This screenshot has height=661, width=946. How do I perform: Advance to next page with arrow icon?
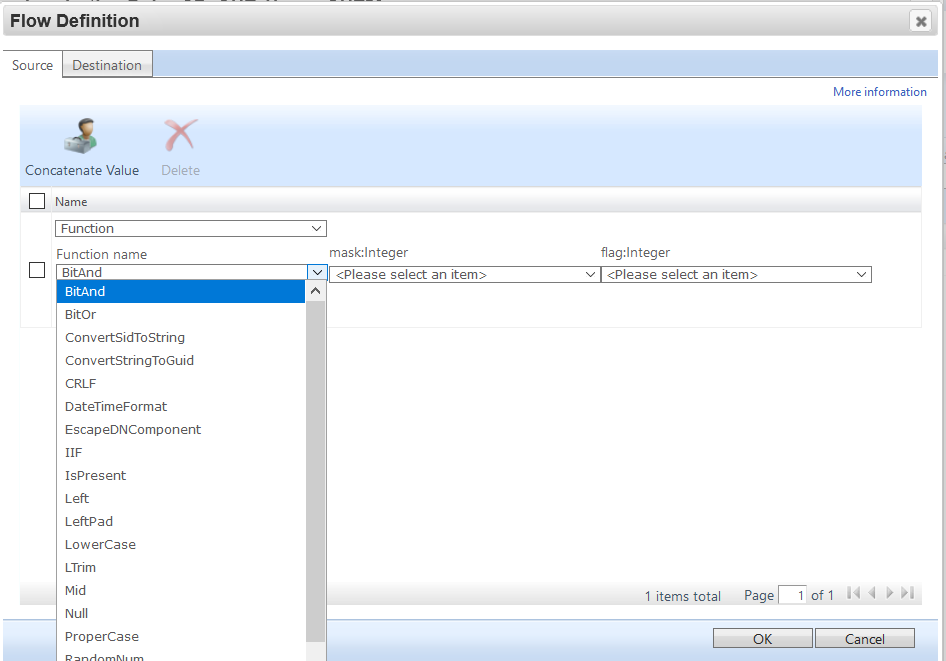(889, 593)
